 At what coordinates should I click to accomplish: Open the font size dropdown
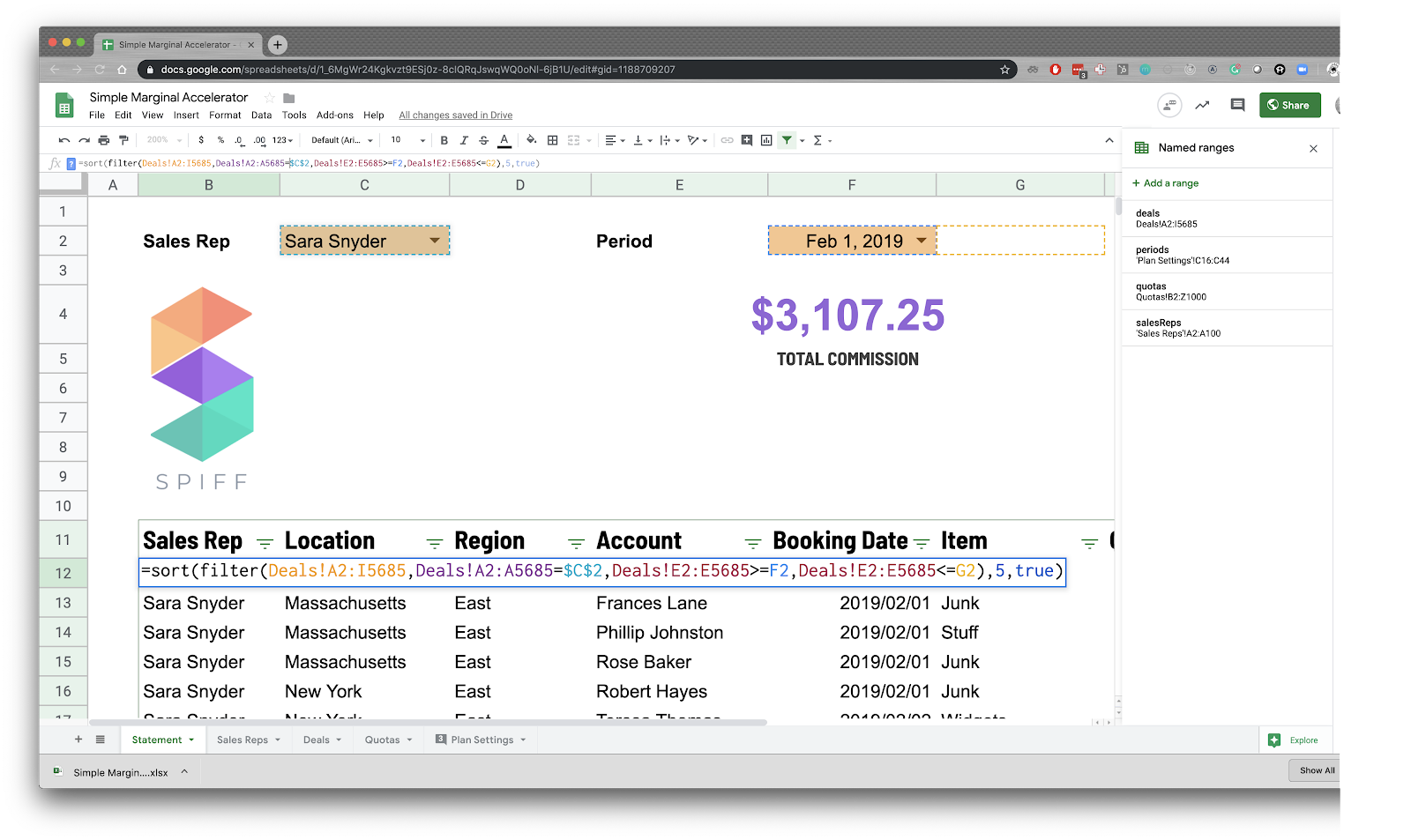(408, 140)
